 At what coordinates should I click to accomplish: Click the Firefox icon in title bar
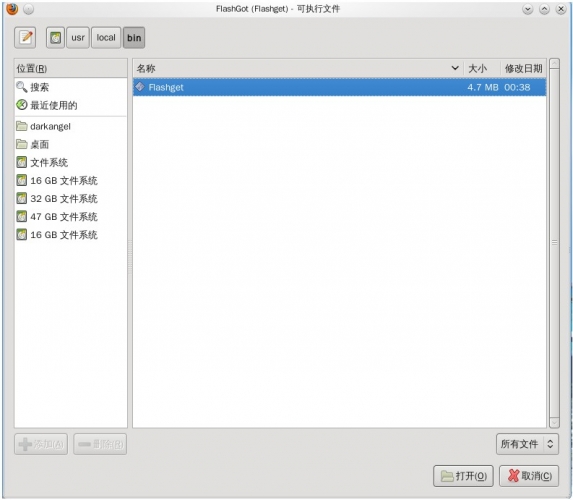[x=12, y=9]
